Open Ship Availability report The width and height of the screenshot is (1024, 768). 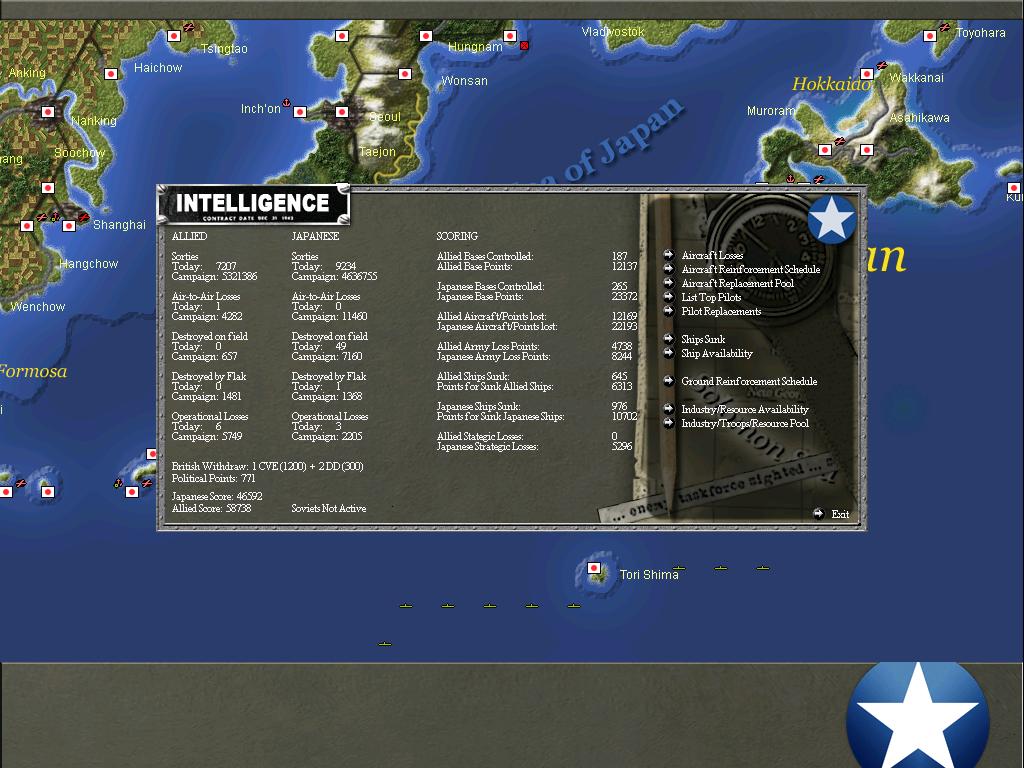pyautogui.click(x=716, y=353)
